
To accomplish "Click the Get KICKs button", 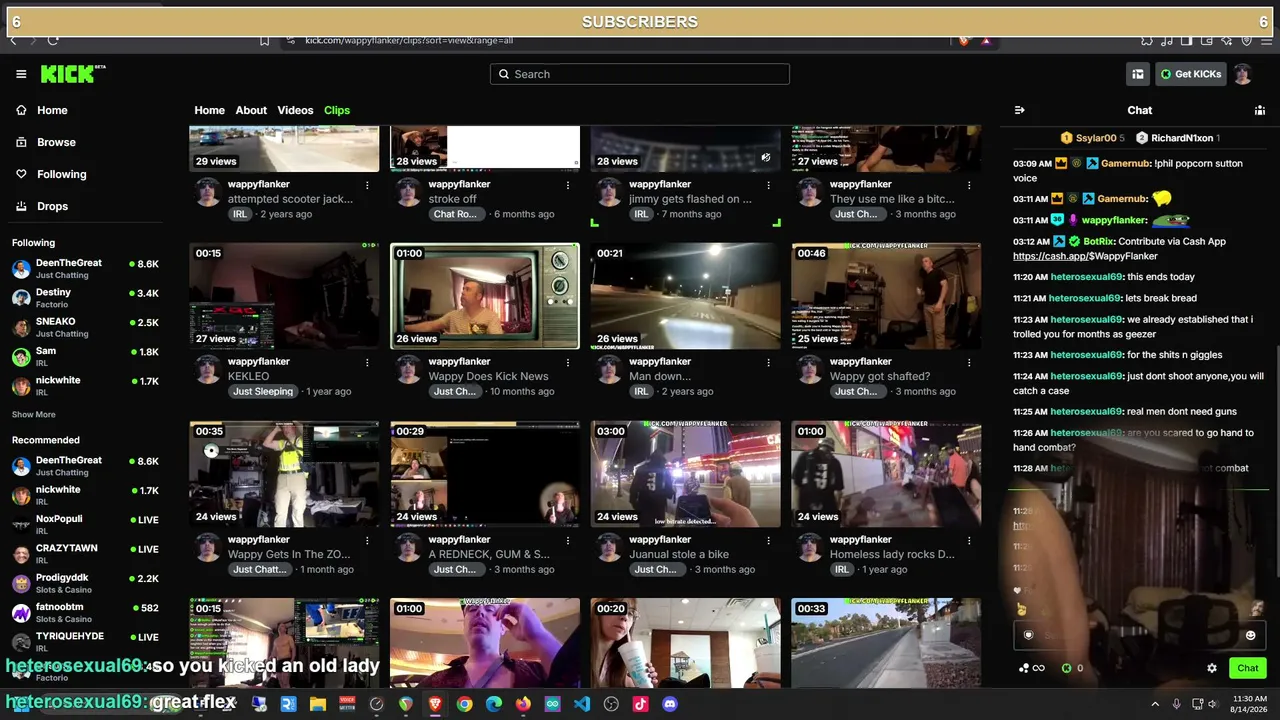I will pos(1191,74).
